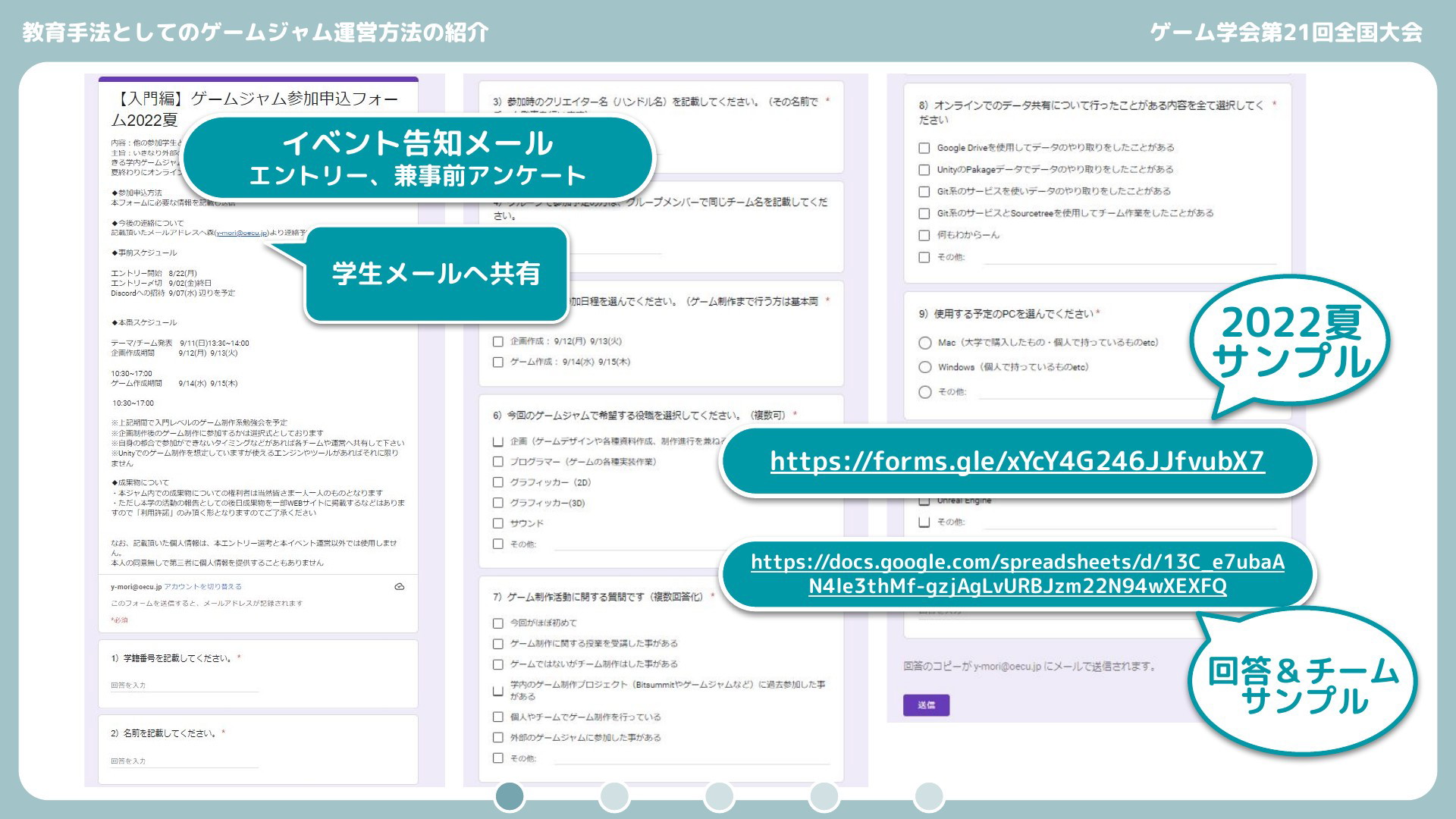Click the third progress dot
Image resolution: width=1456 pixels, height=819 pixels.
pos(719,796)
